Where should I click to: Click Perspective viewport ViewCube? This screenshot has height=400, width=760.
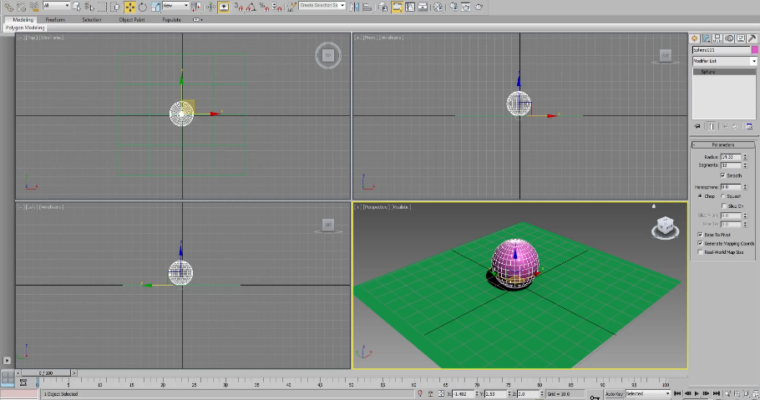pyautogui.click(x=665, y=226)
